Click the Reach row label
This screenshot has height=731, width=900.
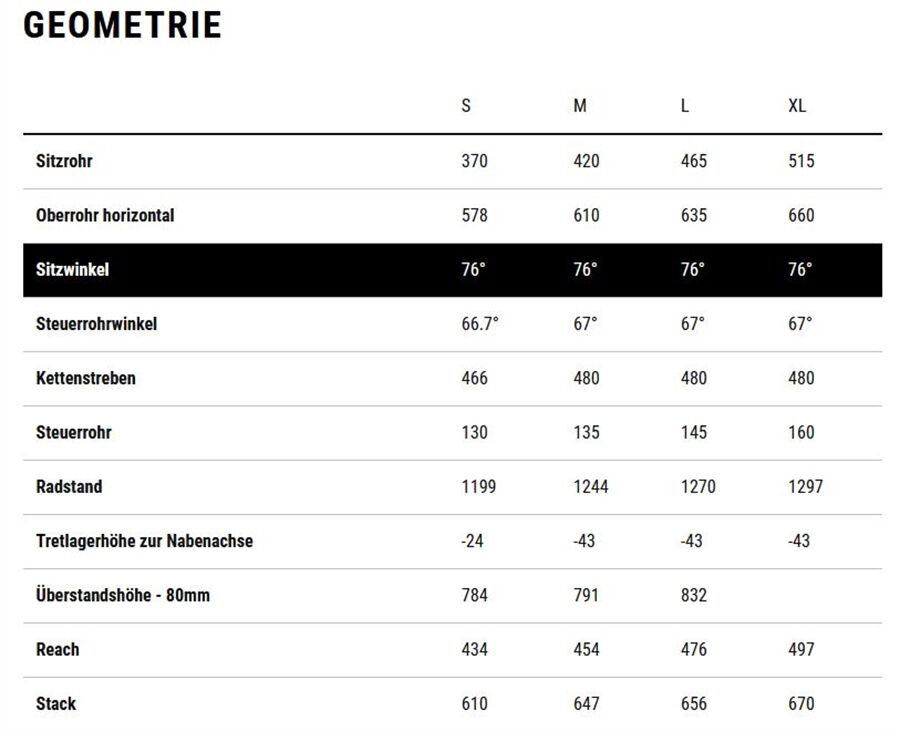click(x=58, y=650)
